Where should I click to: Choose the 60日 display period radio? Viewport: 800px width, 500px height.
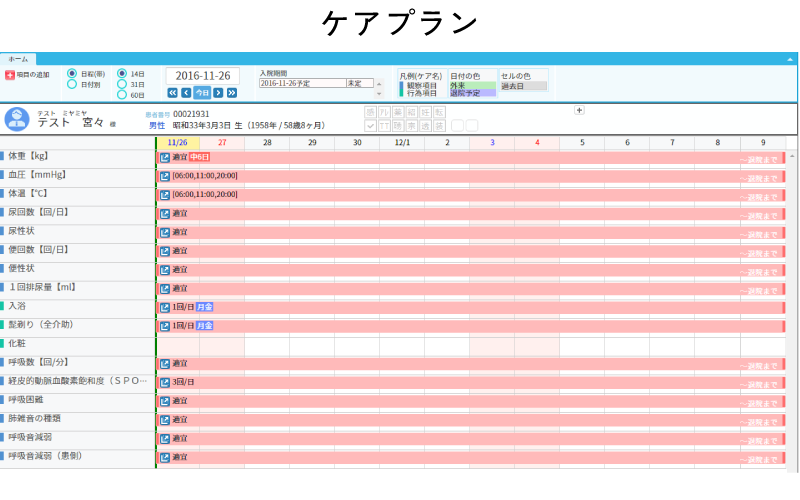[122, 95]
